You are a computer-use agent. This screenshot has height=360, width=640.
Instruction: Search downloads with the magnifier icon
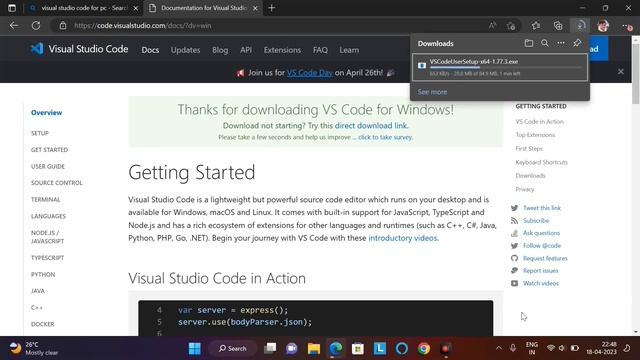tap(545, 43)
